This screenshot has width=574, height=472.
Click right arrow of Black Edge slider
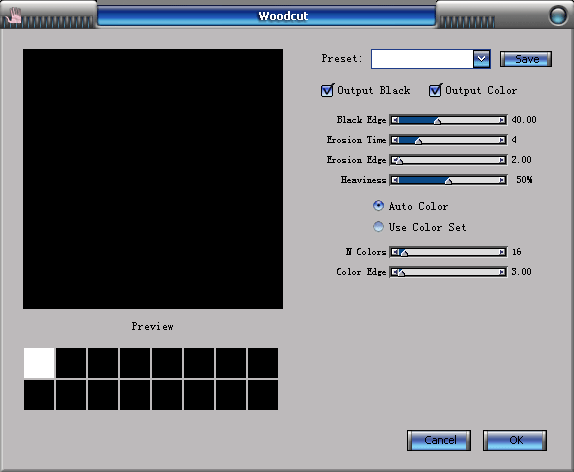(x=502, y=120)
